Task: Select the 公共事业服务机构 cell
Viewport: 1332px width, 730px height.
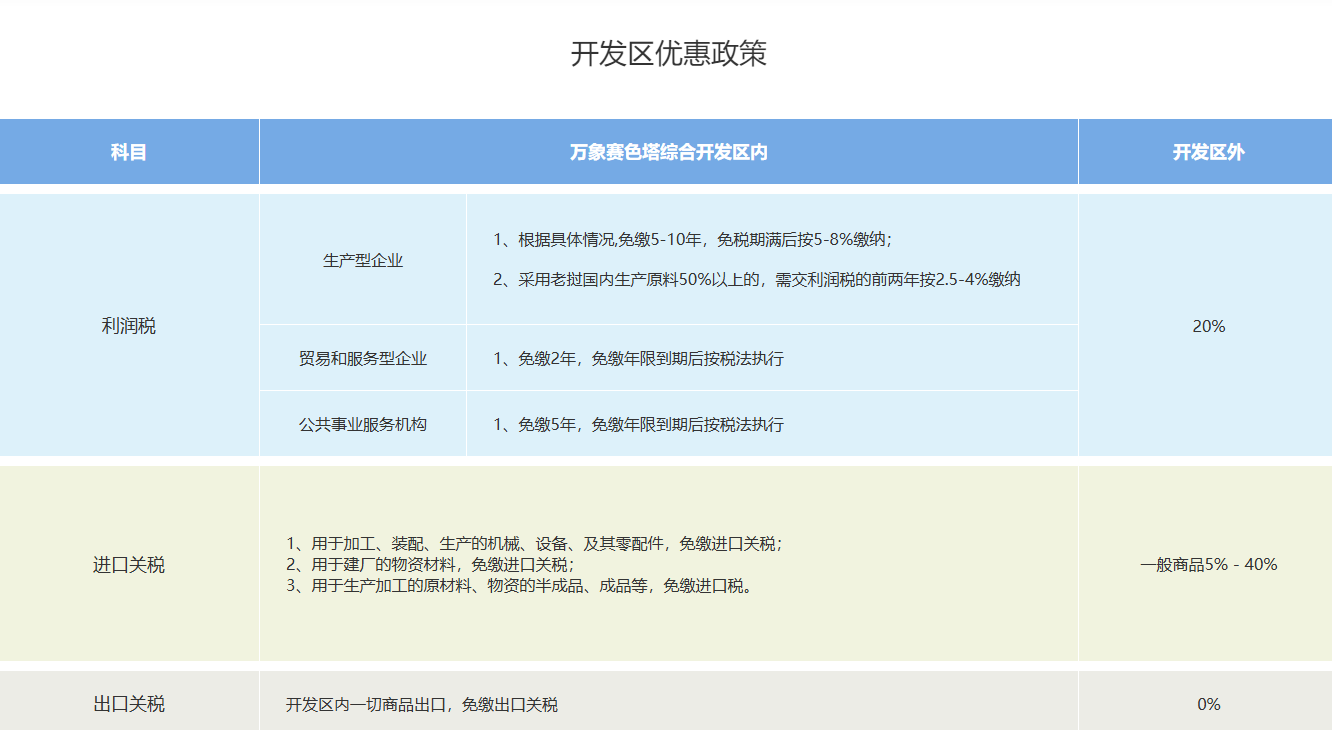Action: point(361,424)
